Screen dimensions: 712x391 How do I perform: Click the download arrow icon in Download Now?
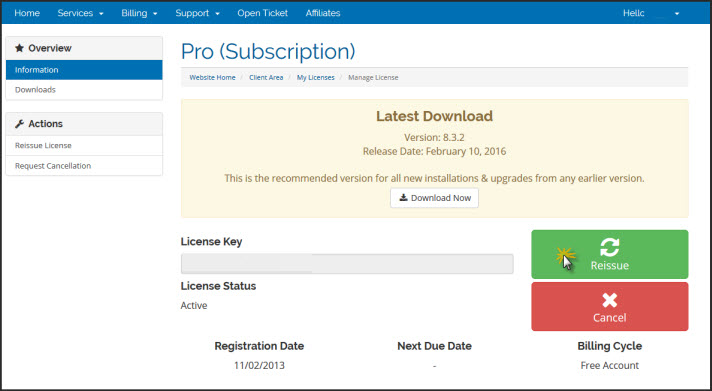tap(403, 198)
